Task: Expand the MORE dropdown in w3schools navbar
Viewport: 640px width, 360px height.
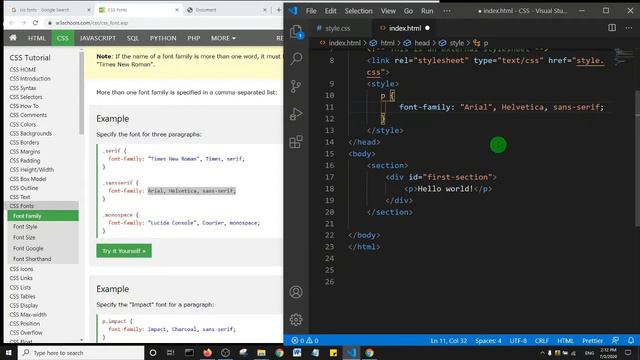Action: 223,38
